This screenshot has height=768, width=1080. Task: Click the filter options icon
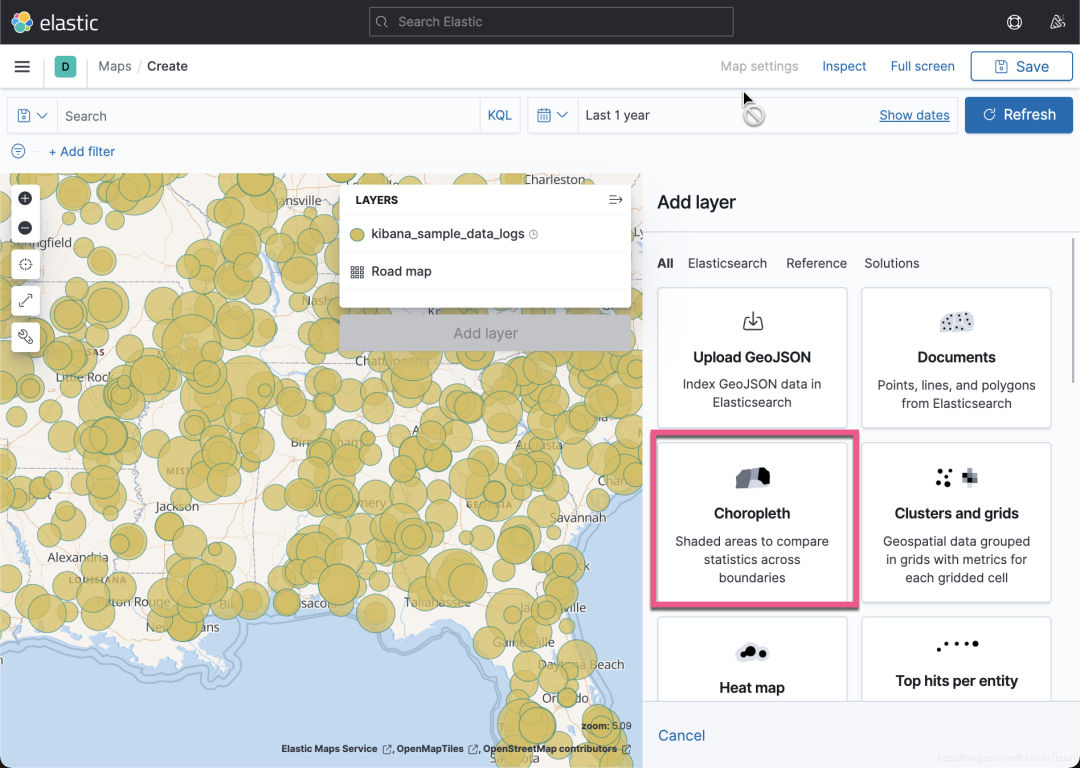click(x=19, y=151)
